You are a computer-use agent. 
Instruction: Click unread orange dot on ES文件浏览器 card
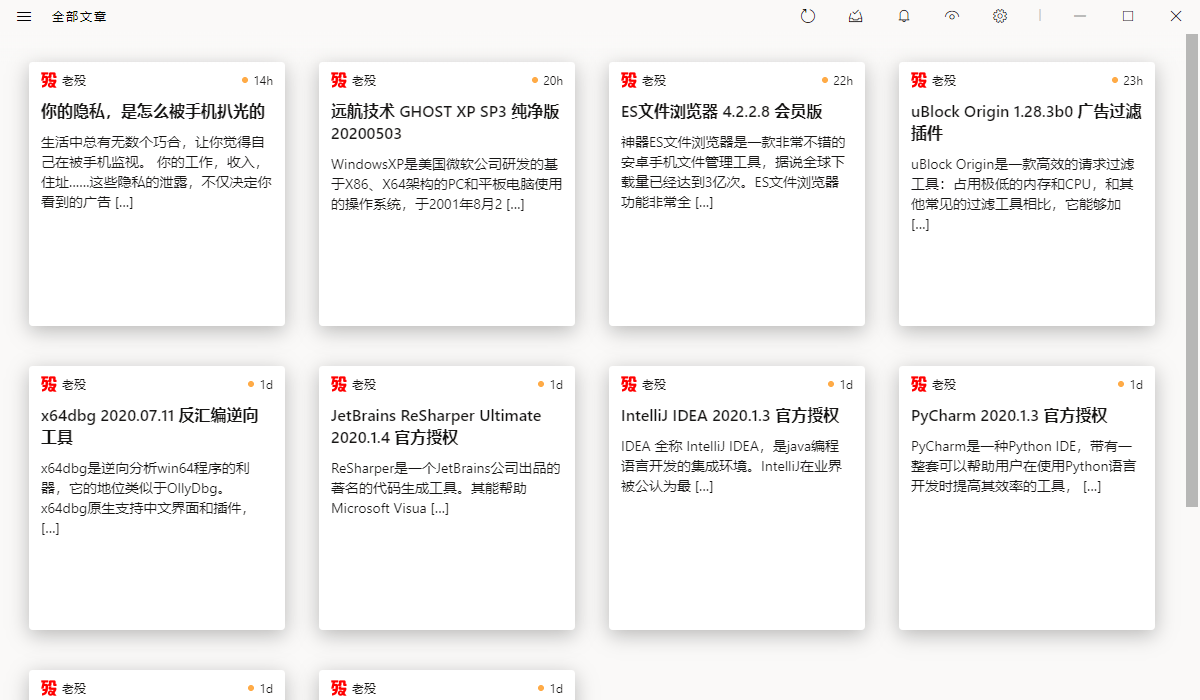tap(825, 80)
